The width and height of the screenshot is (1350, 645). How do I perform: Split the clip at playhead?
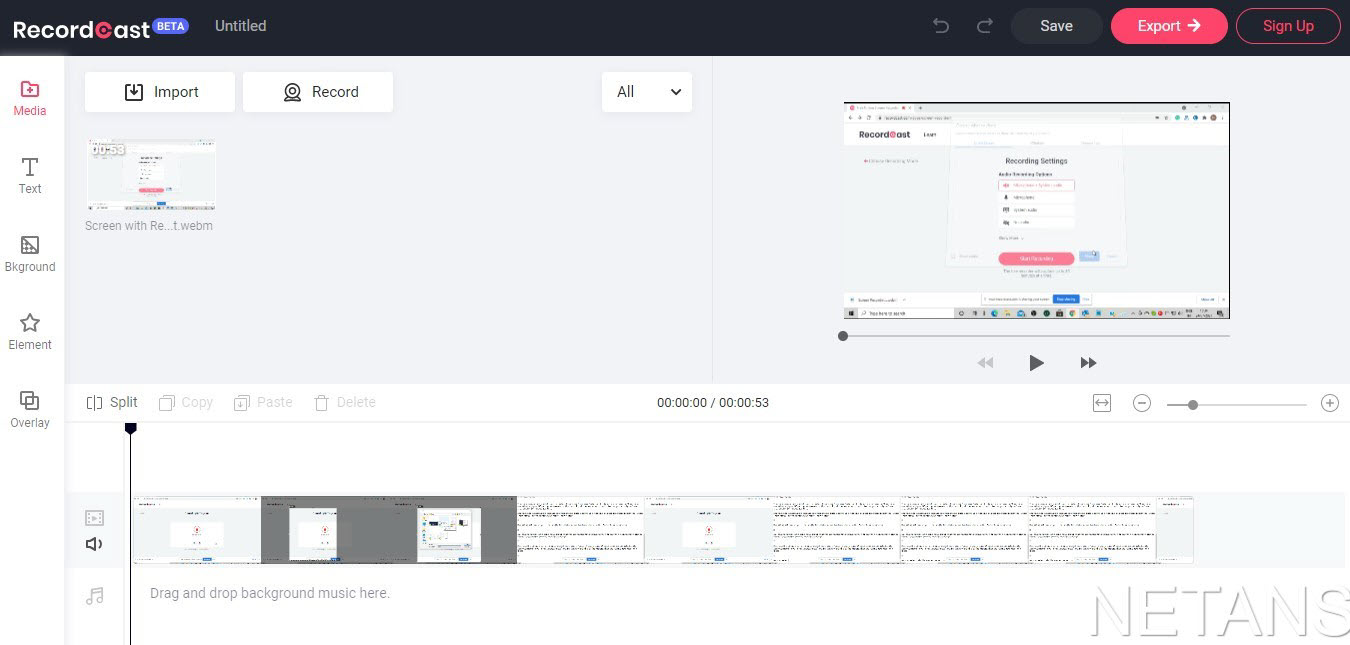[112, 402]
